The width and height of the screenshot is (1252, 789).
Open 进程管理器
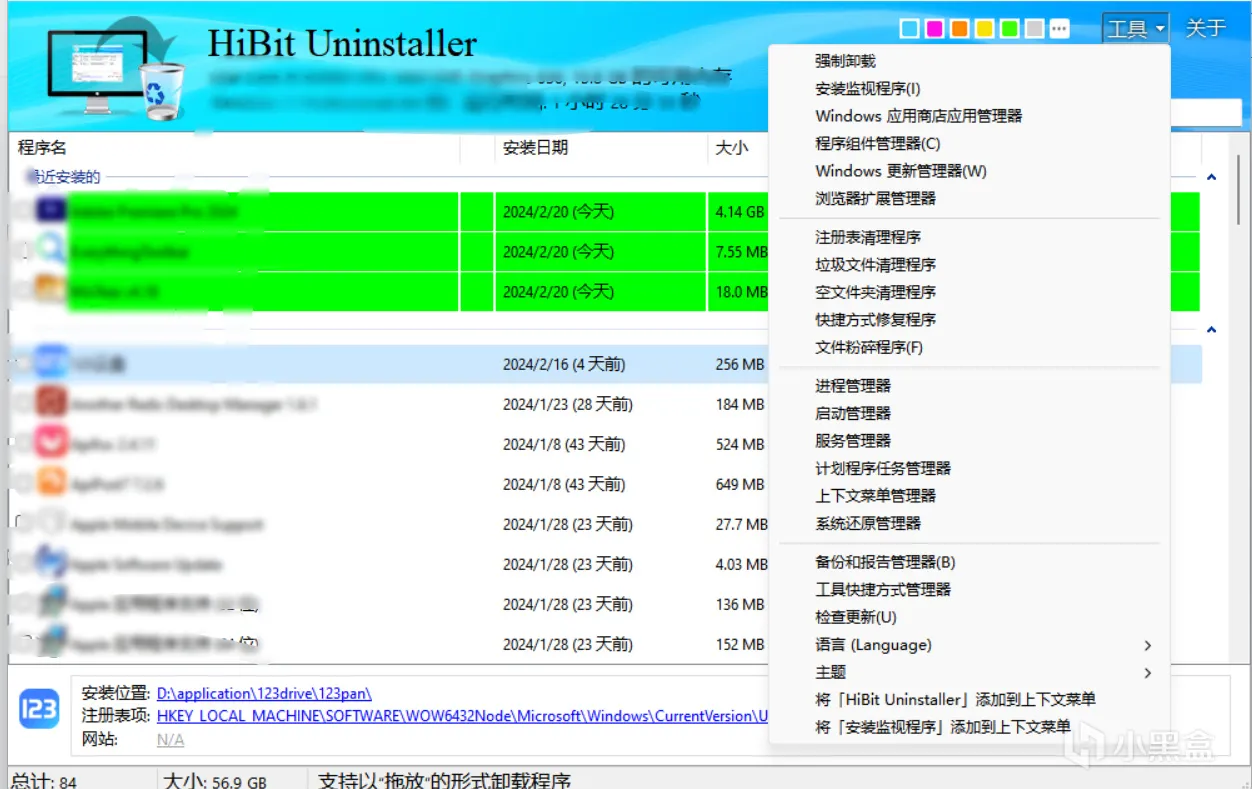pos(853,385)
